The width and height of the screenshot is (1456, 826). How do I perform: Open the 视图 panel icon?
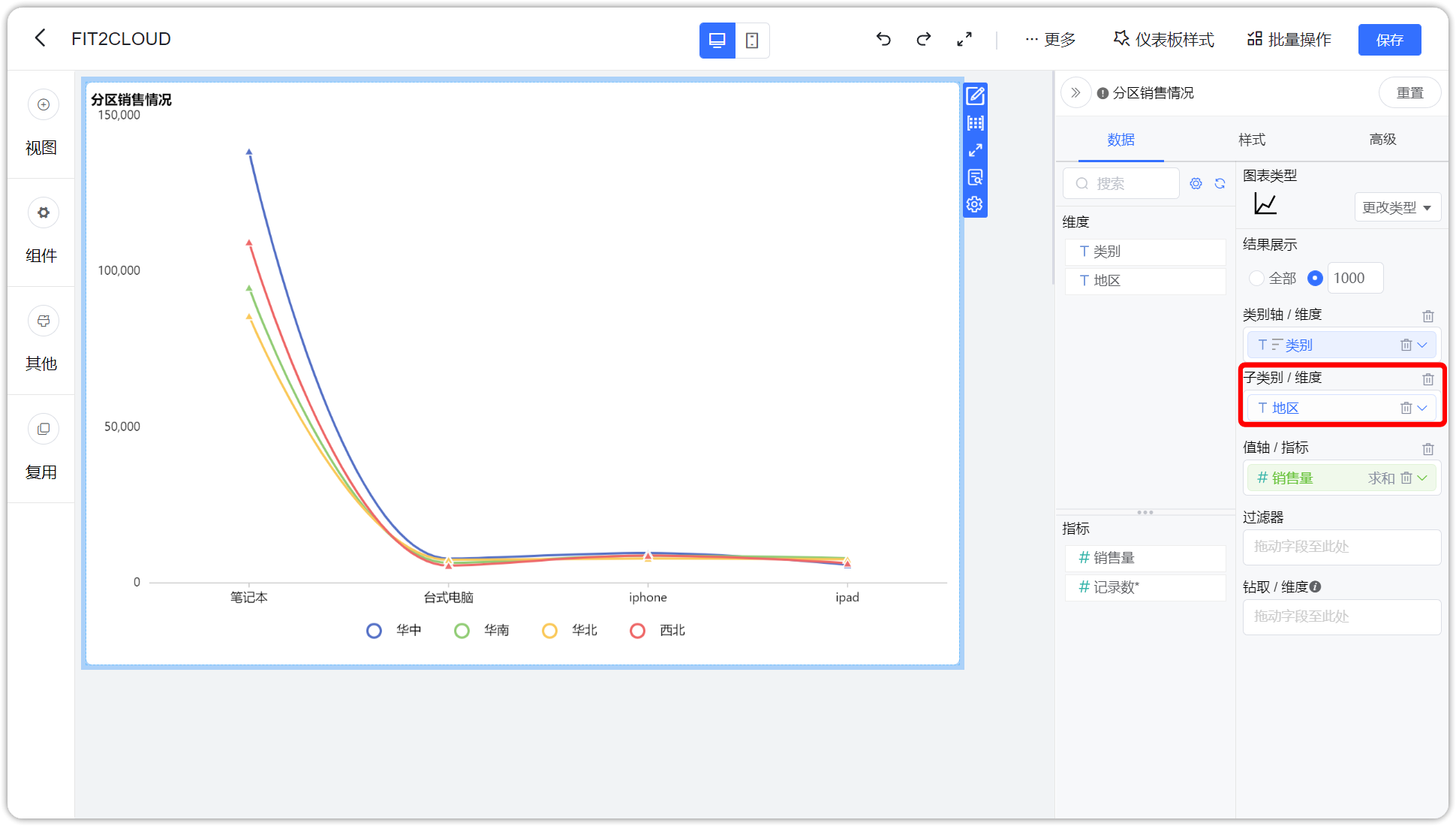click(x=44, y=104)
